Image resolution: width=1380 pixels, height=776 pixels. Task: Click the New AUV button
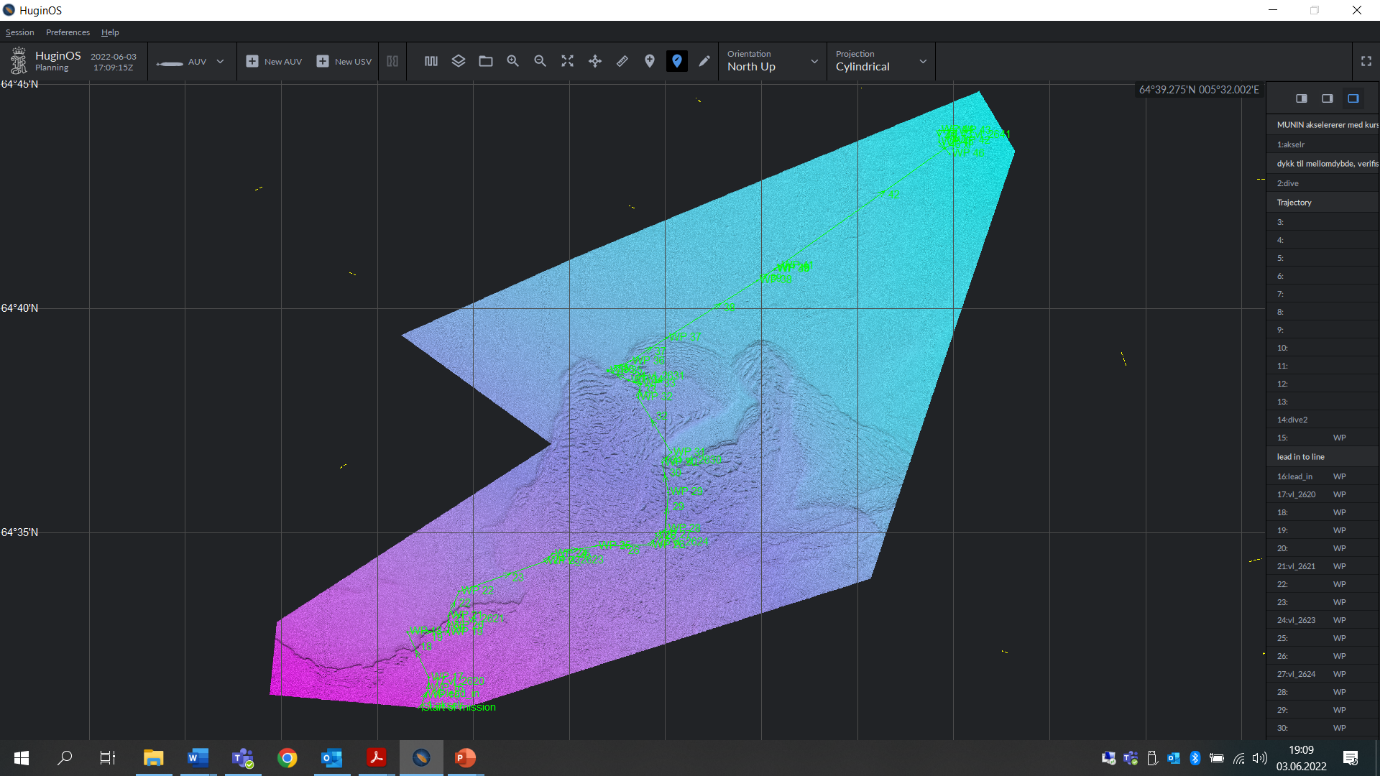[x=272, y=61]
